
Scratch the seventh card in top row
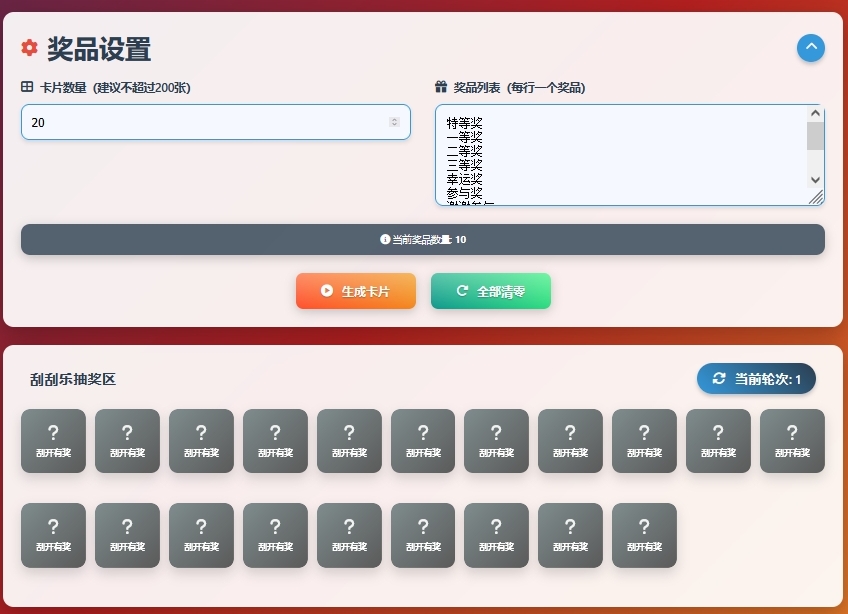click(496, 441)
